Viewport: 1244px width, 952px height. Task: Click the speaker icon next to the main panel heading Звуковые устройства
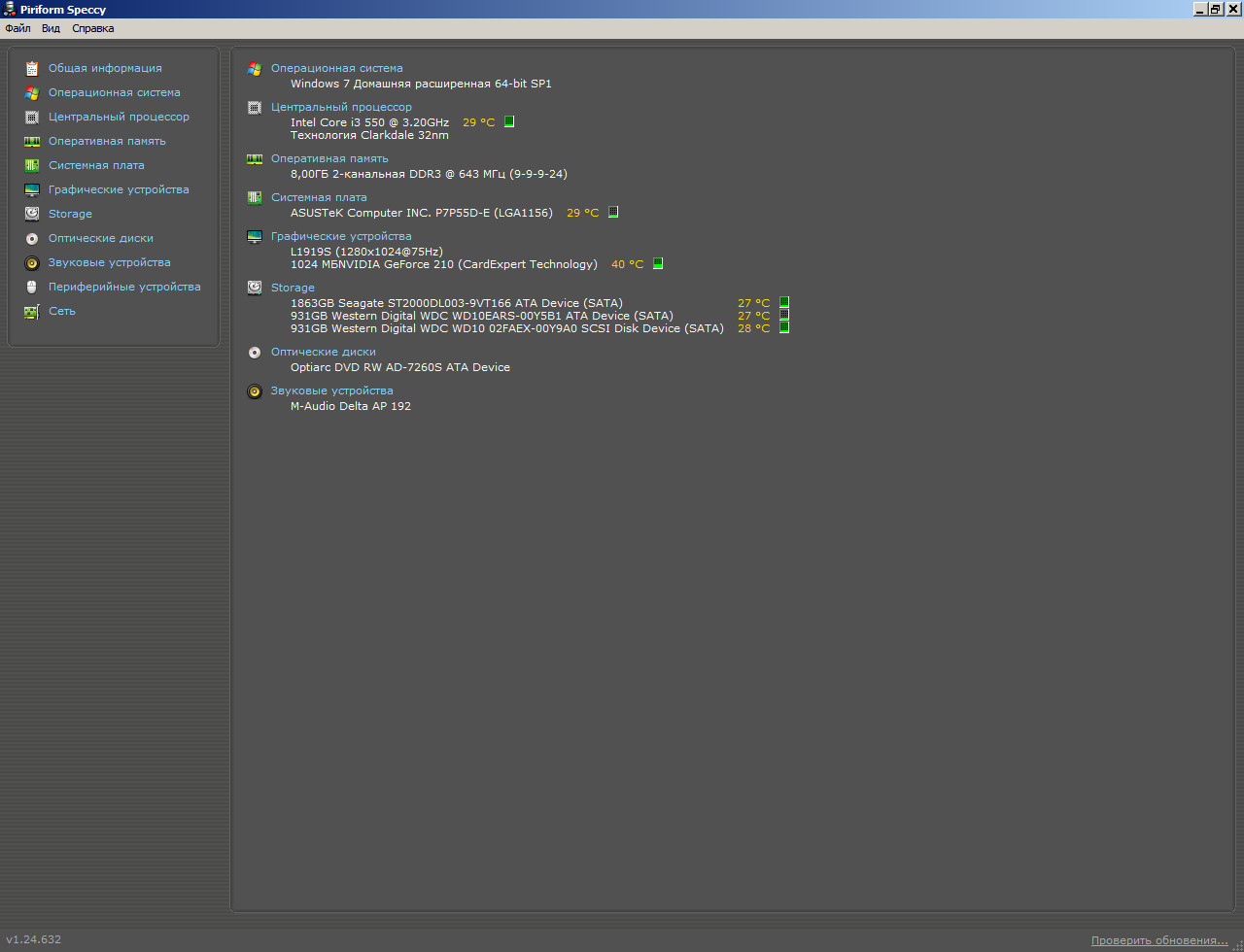point(255,391)
